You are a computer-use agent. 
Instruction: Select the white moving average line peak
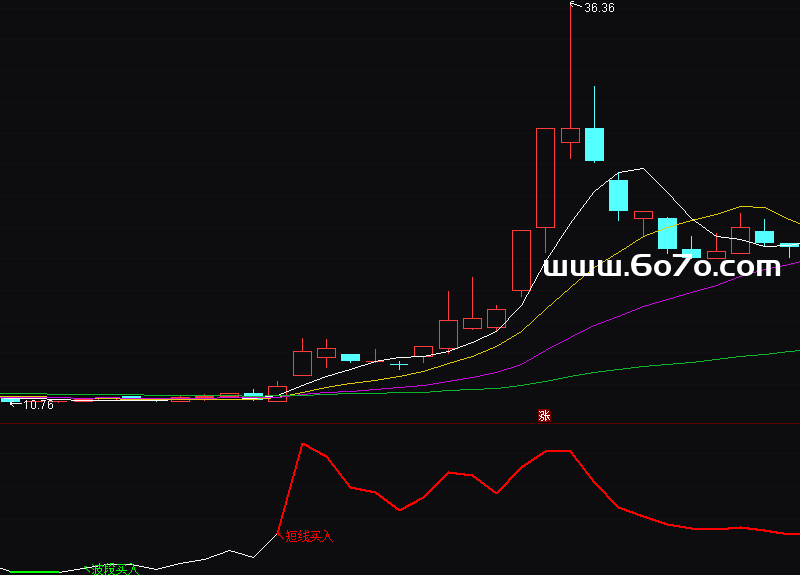[640, 169]
